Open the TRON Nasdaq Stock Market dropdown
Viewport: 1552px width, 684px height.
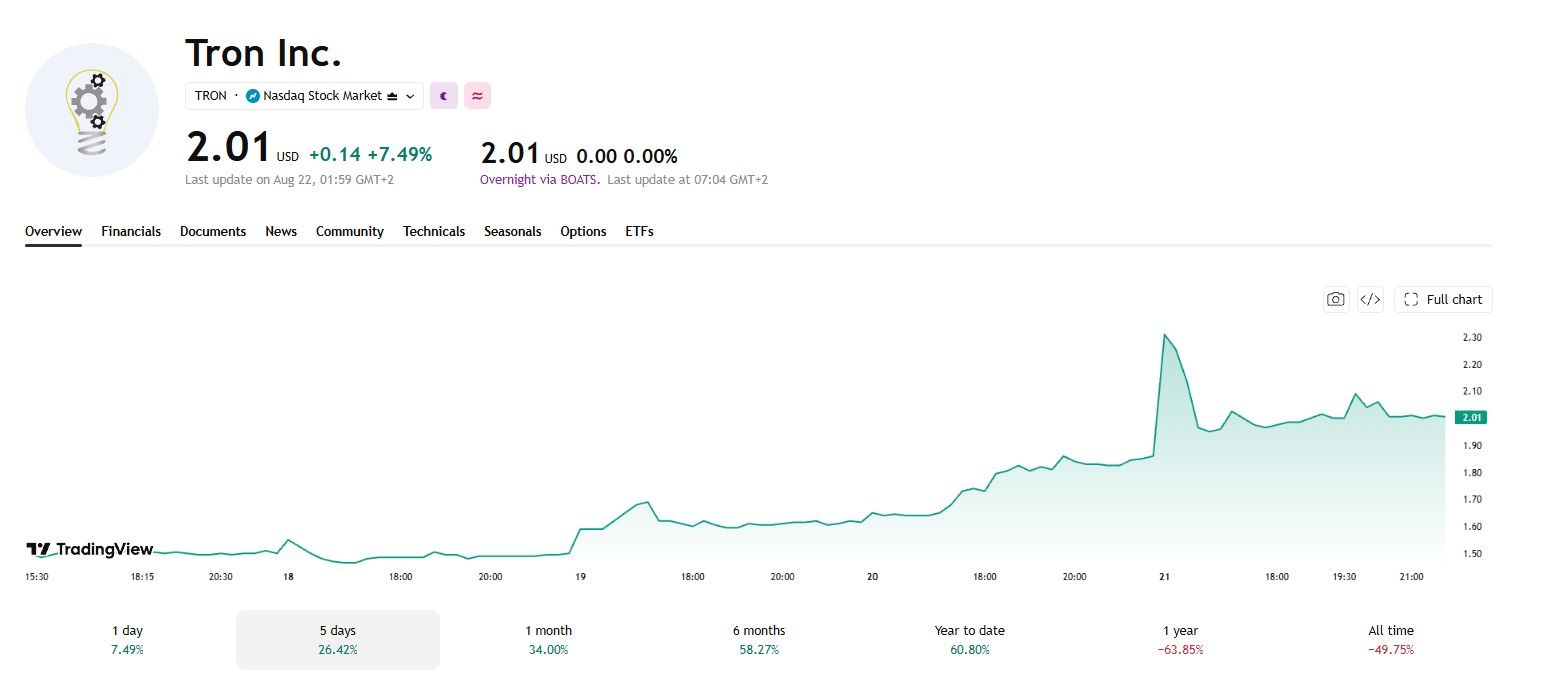tap(304, 96)
